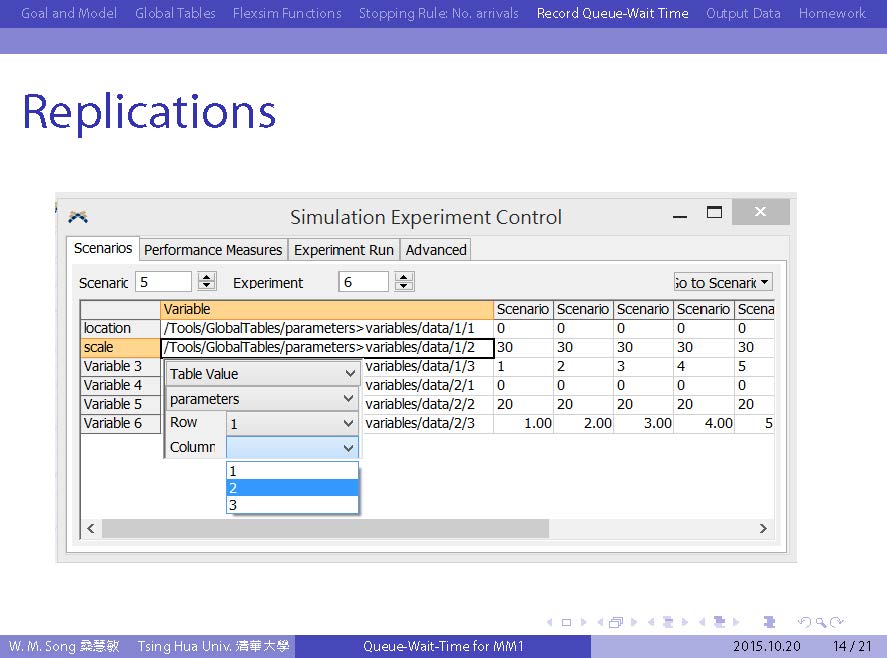Click the FlexSim logo icon in dialog title bar
Viewport: 887px width, 658px height.
[78, 216]
